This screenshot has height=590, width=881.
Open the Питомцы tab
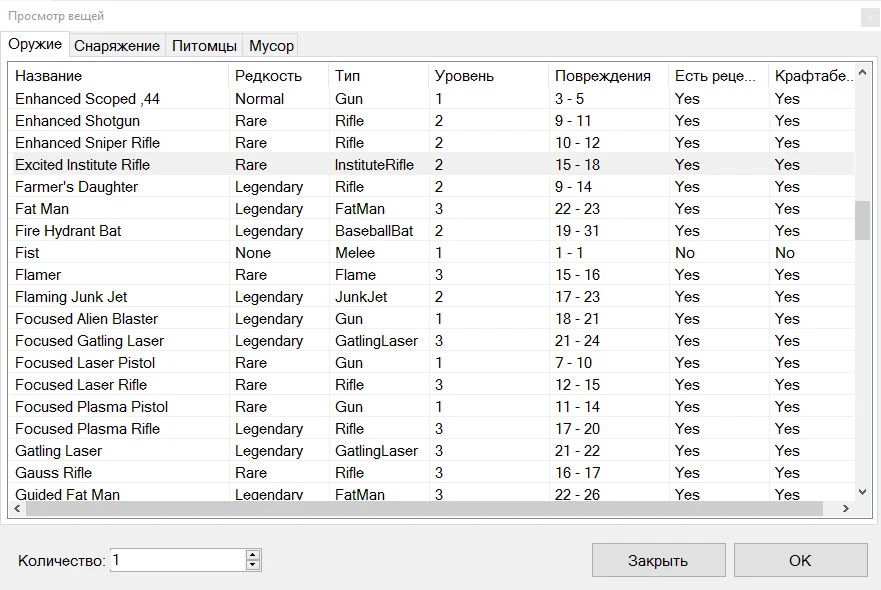click(x=204, y=46)
